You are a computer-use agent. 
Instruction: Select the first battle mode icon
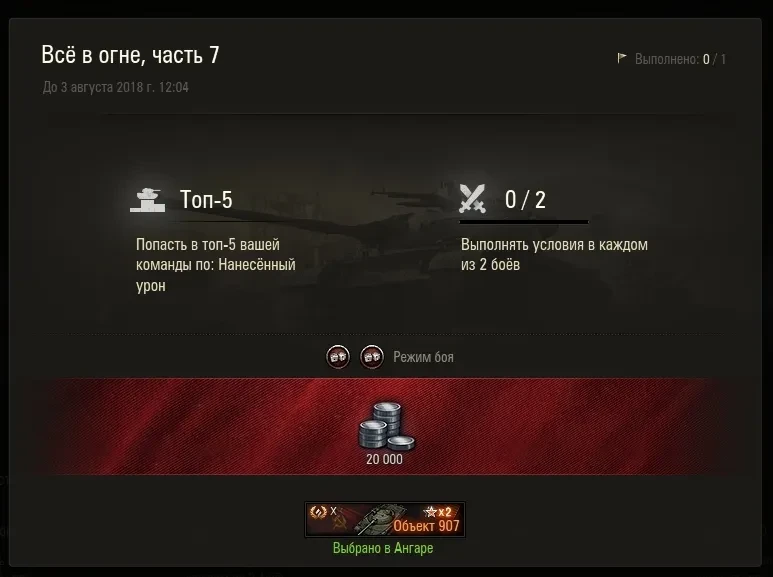338,357
